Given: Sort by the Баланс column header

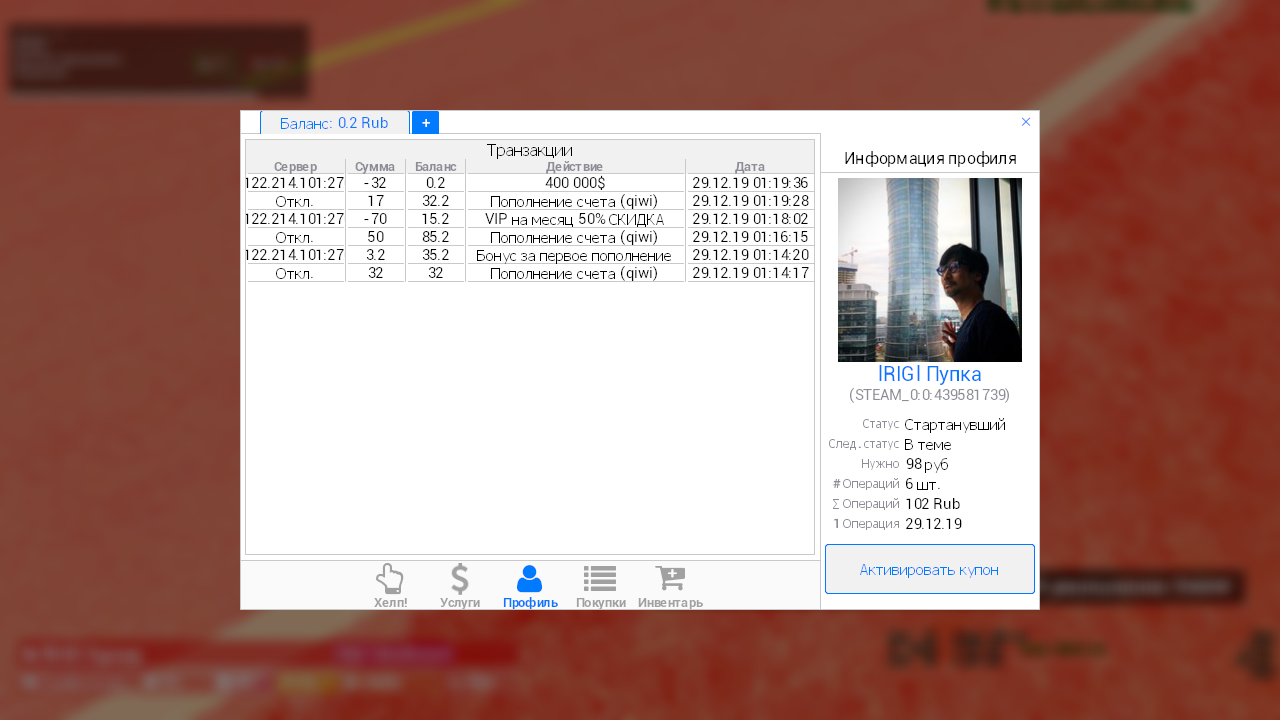Looking at the screenshot, I should tap(435, 167).
